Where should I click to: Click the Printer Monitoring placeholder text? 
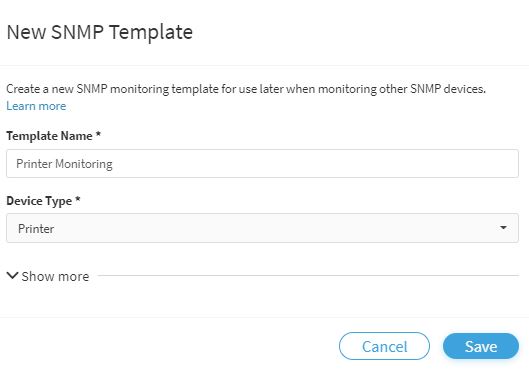click(x=64, y=164)
